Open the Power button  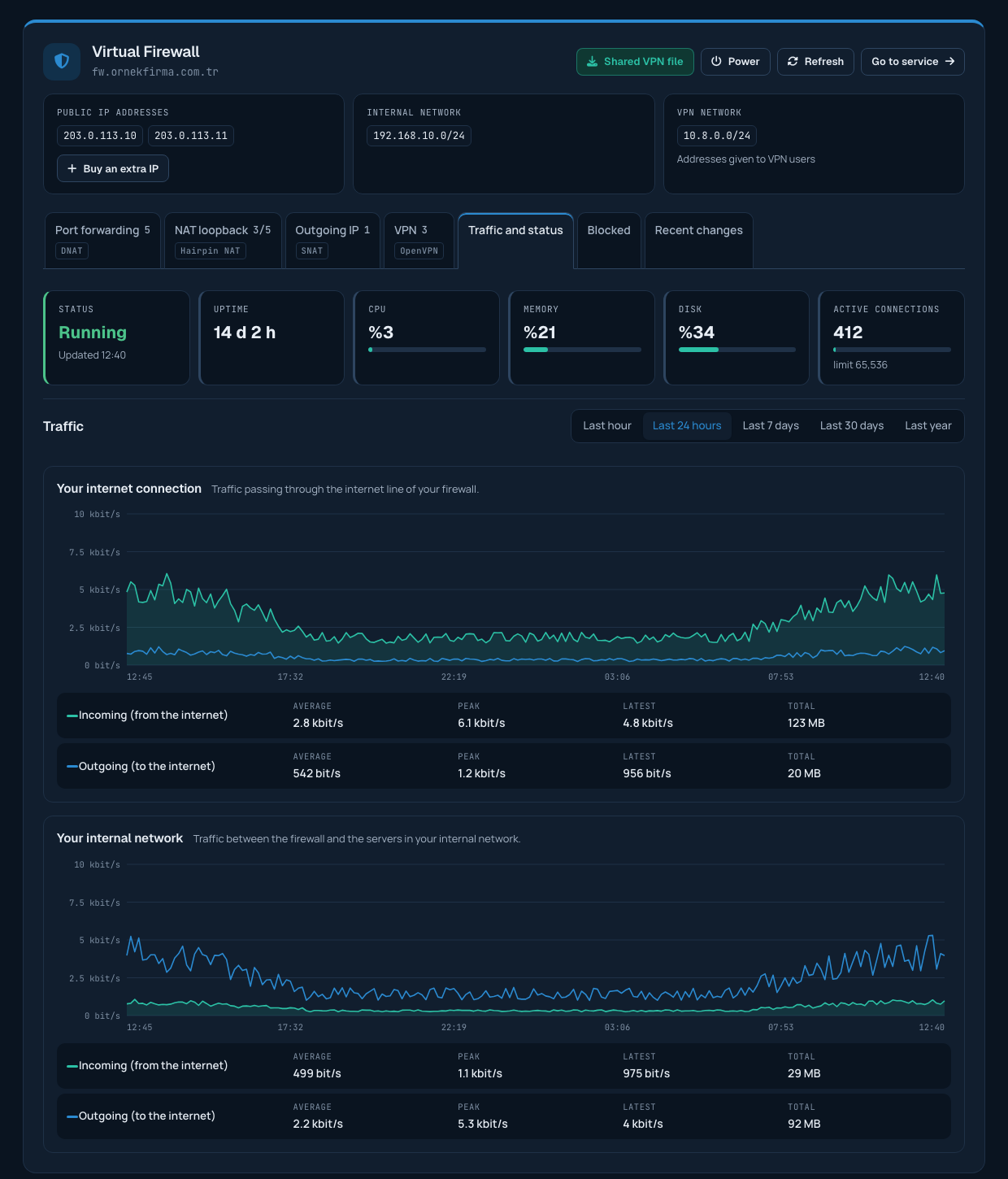[x=735, y=62]
